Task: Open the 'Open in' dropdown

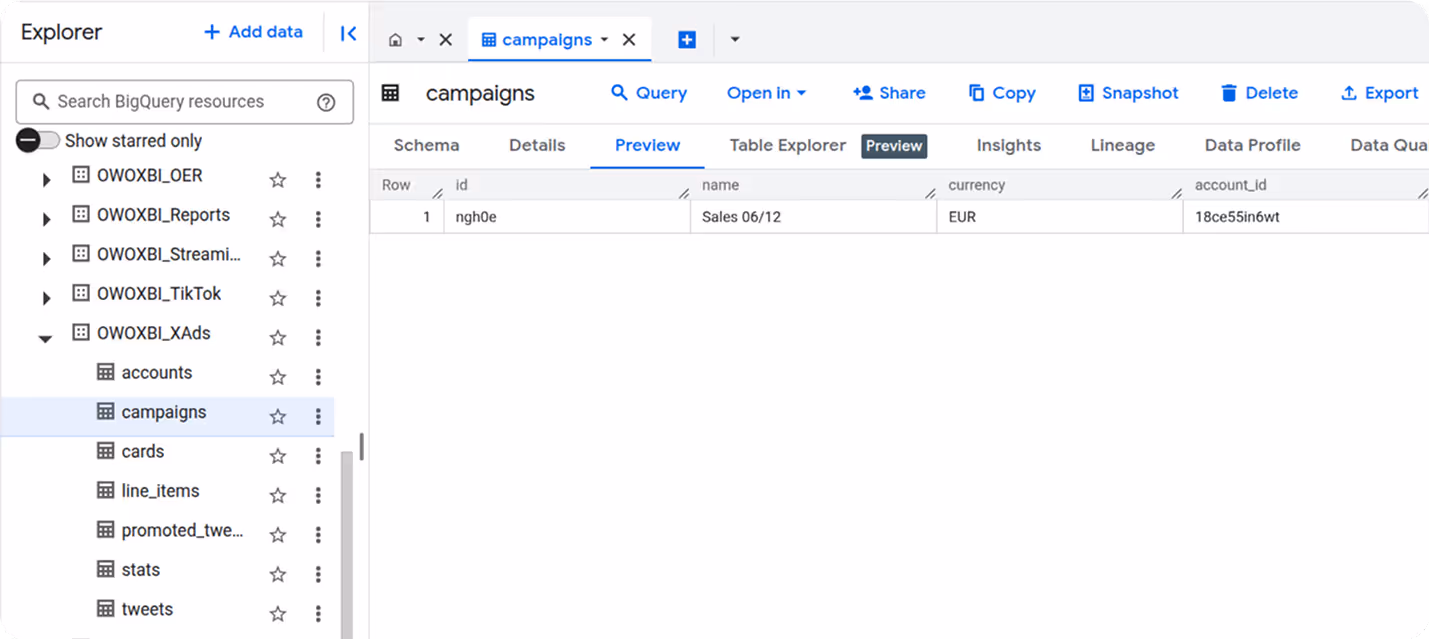Action: [x=766, y=93]
